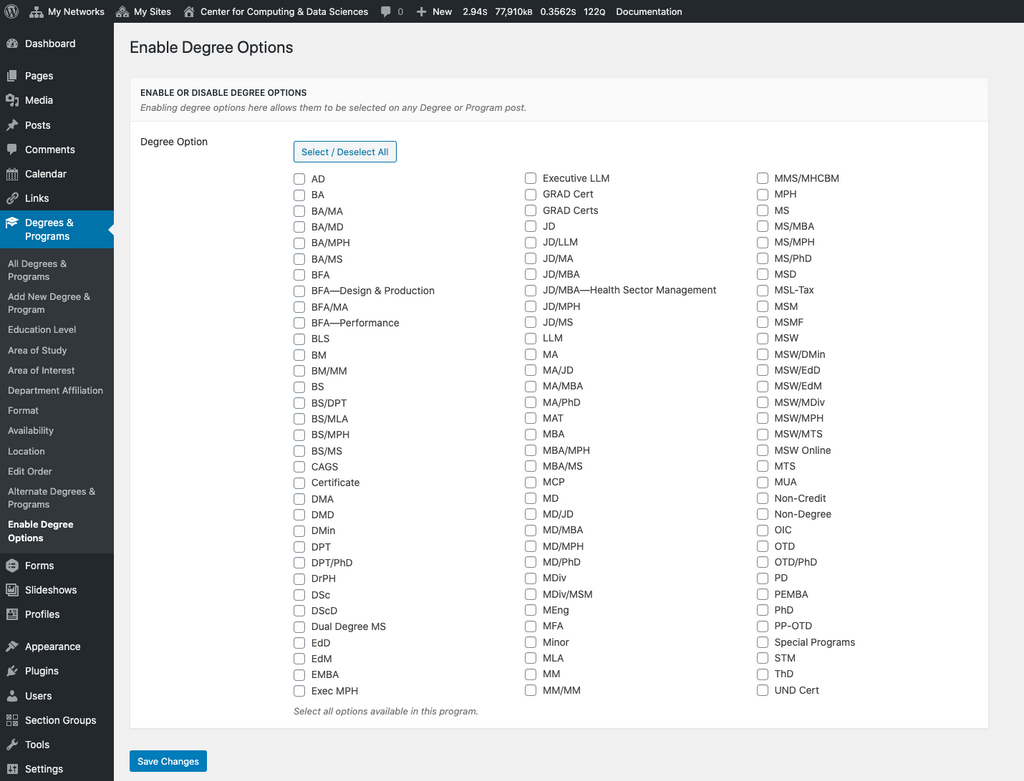Open My Sites admin bar menu
1024x781 pixels.
[x=143, y=11]
